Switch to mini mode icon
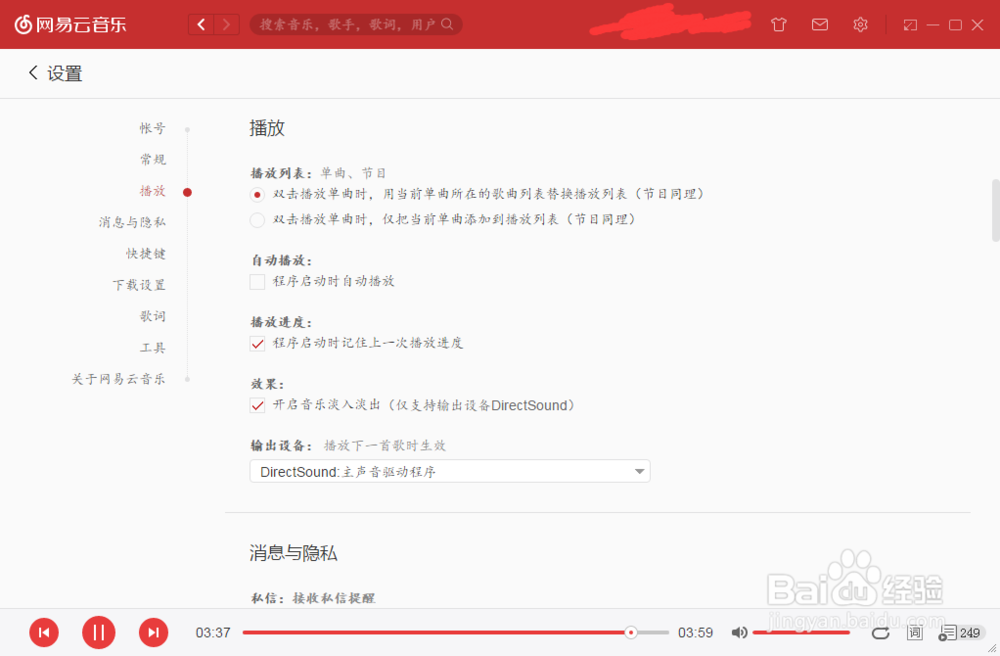 [x=910, y=25]
